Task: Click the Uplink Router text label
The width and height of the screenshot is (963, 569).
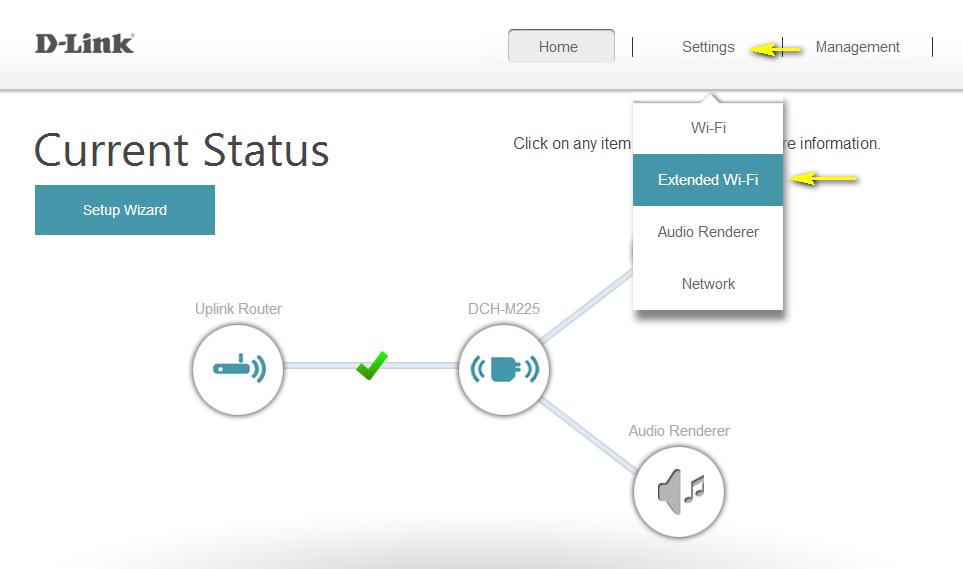Action: click(x=238, y=309)
